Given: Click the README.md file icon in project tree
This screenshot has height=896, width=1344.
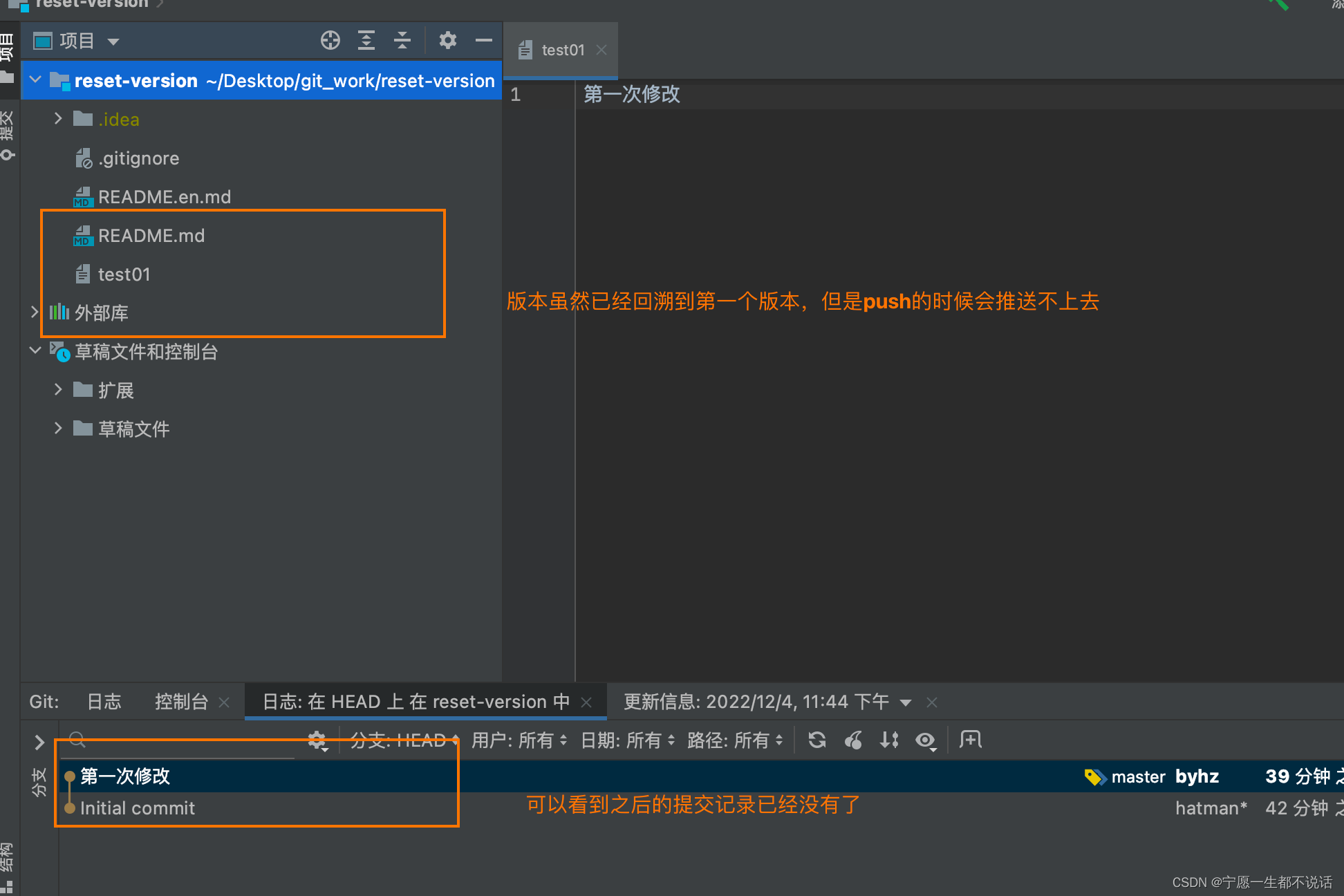Looking at the screenshot, I should coord(83,236).
